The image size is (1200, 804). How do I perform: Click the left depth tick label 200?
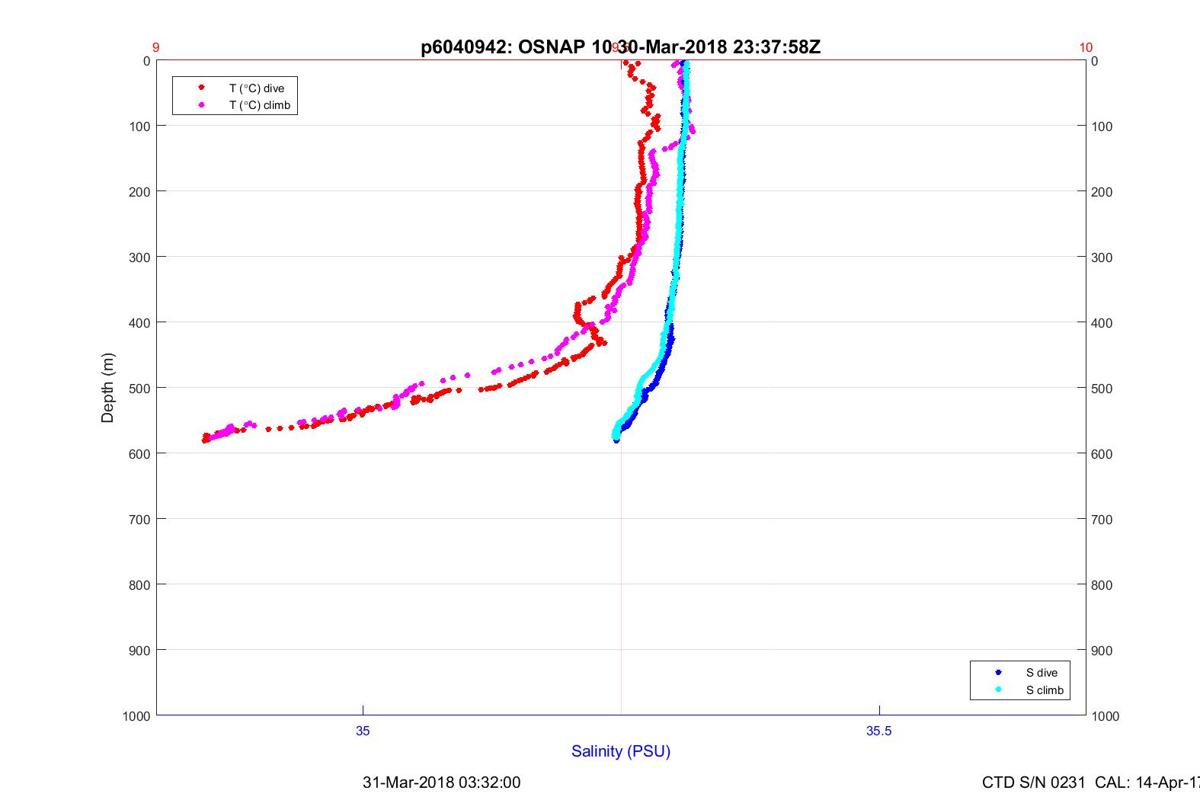(x=139, y=191)
